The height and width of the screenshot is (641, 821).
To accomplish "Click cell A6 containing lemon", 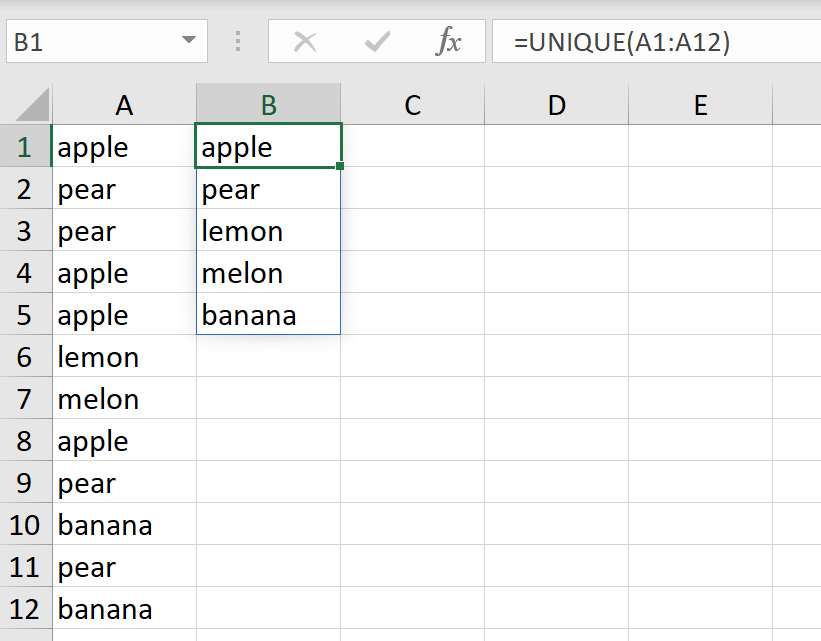I will tap(124, 357).
